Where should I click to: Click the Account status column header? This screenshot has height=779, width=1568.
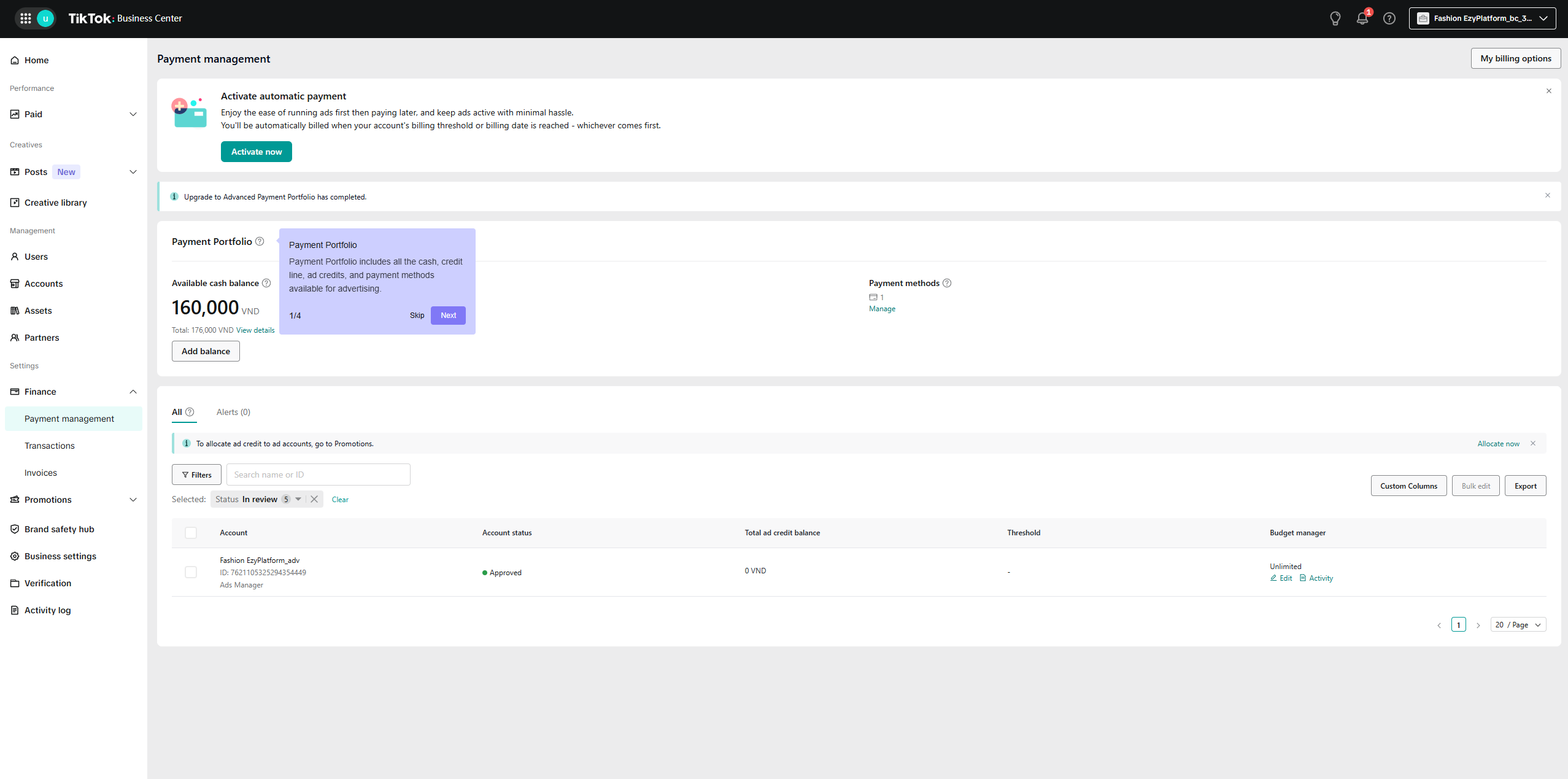pos(507,533)
